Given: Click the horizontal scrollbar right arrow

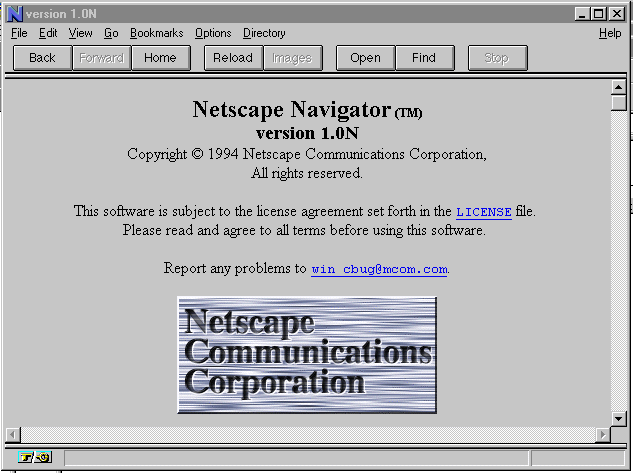Looking at the screenshot, I should [603, 435].
